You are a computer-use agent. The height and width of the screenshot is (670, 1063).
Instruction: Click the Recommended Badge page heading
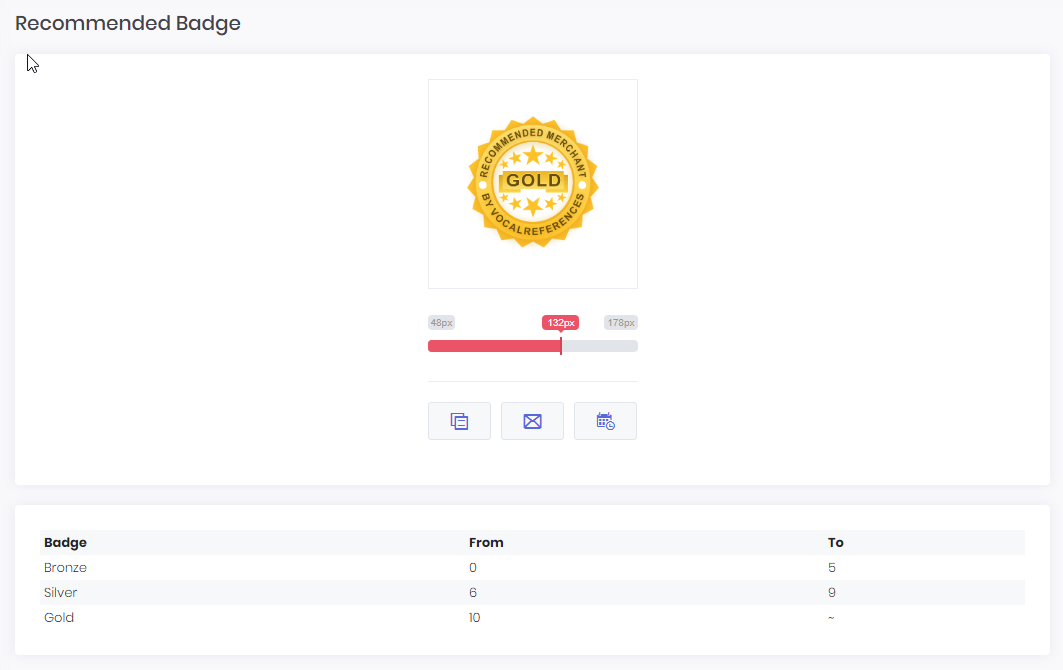click(x=128, y=24)
